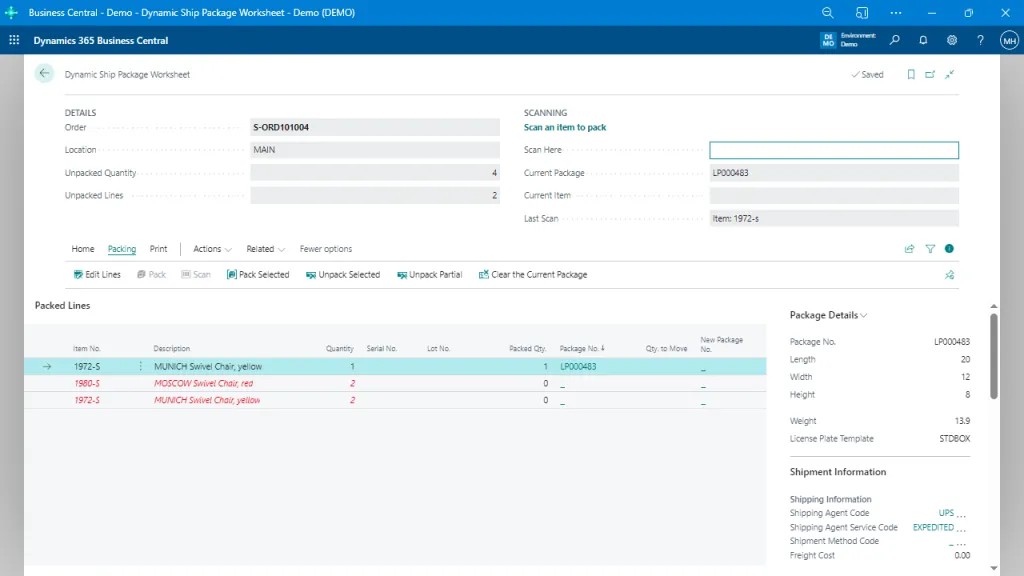Click the bookmark icon near Saved
1024x576 pixels.
click(x=909, y=74)
